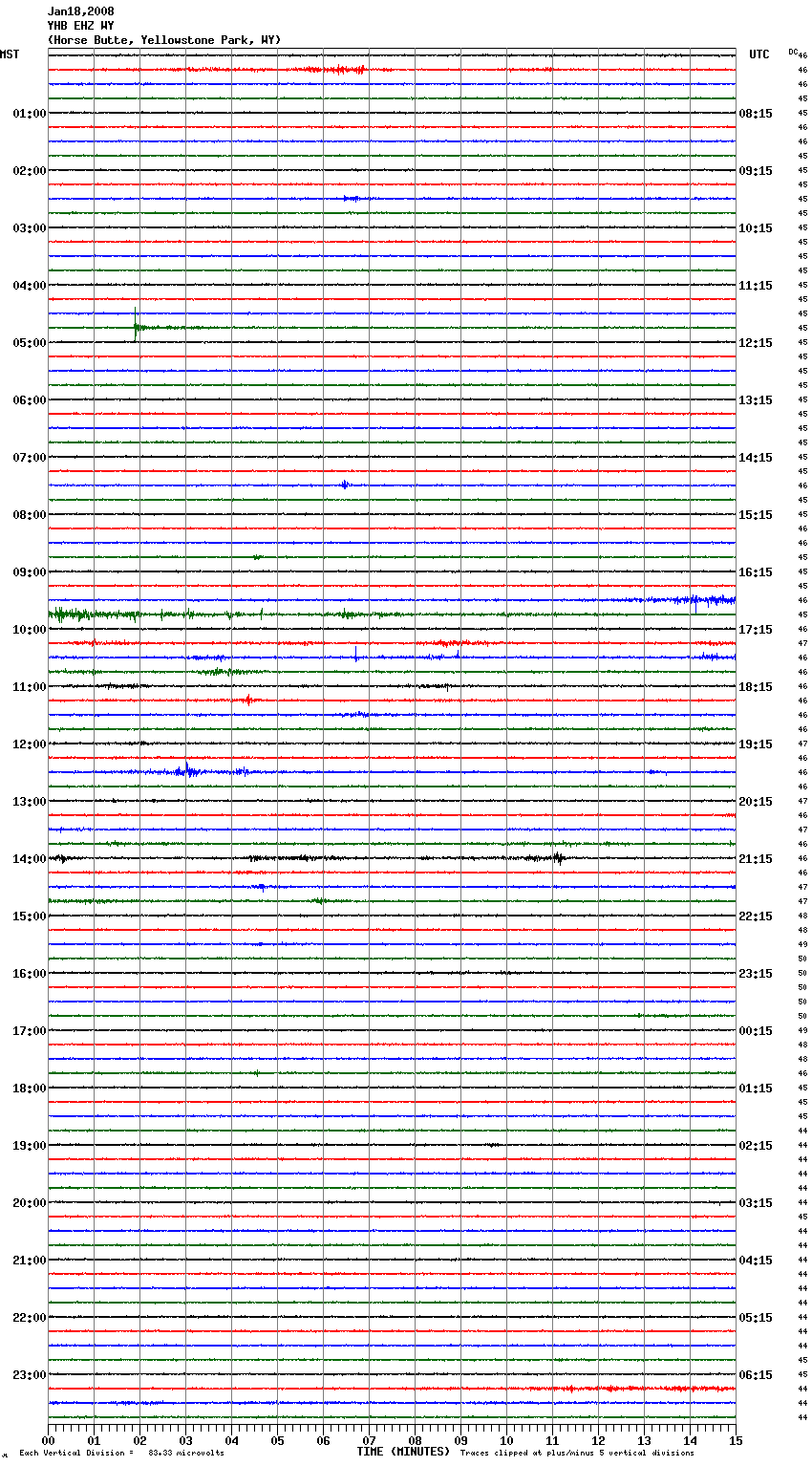Select the MST time label "22:00"
Image resolution: width=812 pixels, height=1466 pixels.
tap(30, 1318)
